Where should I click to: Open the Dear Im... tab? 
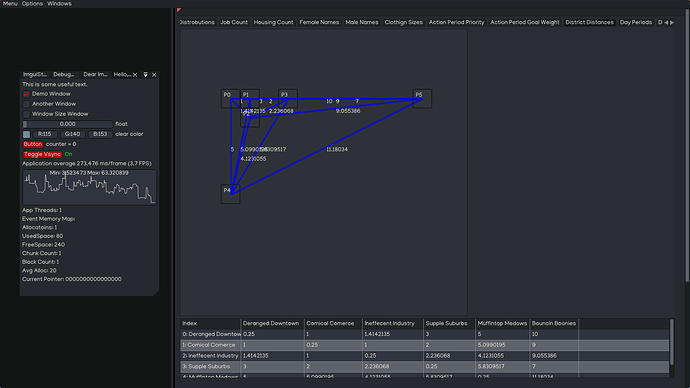coord(95,75)
